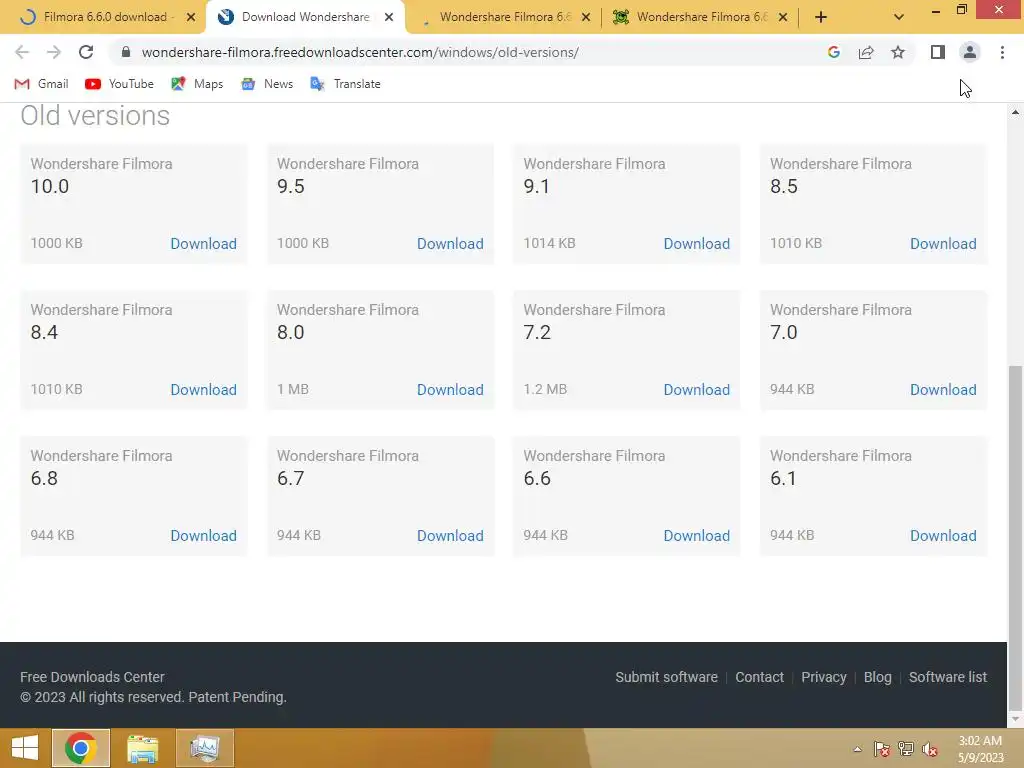Download Wondershare Filmora 6.8
This screenshot has width=1024, height=768.
pyautogui.click(x=203, y=536)
